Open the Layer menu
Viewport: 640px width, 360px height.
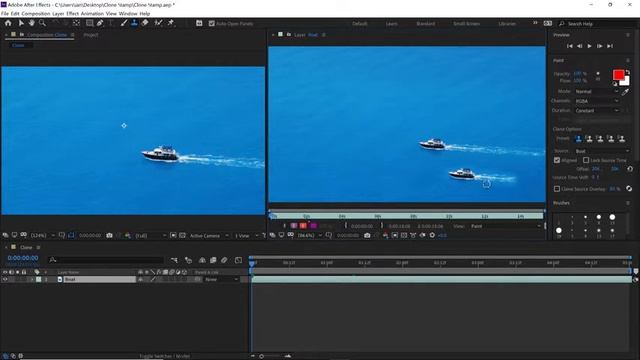click(58, 13)
